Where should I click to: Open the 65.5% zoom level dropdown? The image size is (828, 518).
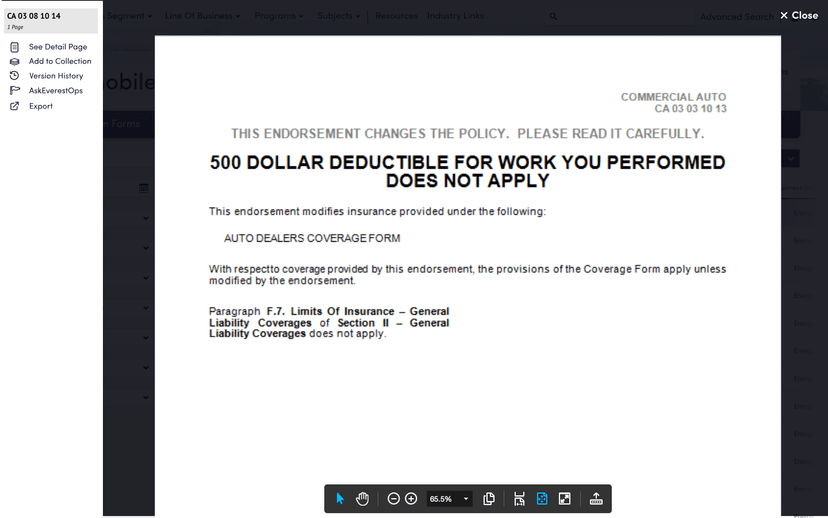coord(449,499)
